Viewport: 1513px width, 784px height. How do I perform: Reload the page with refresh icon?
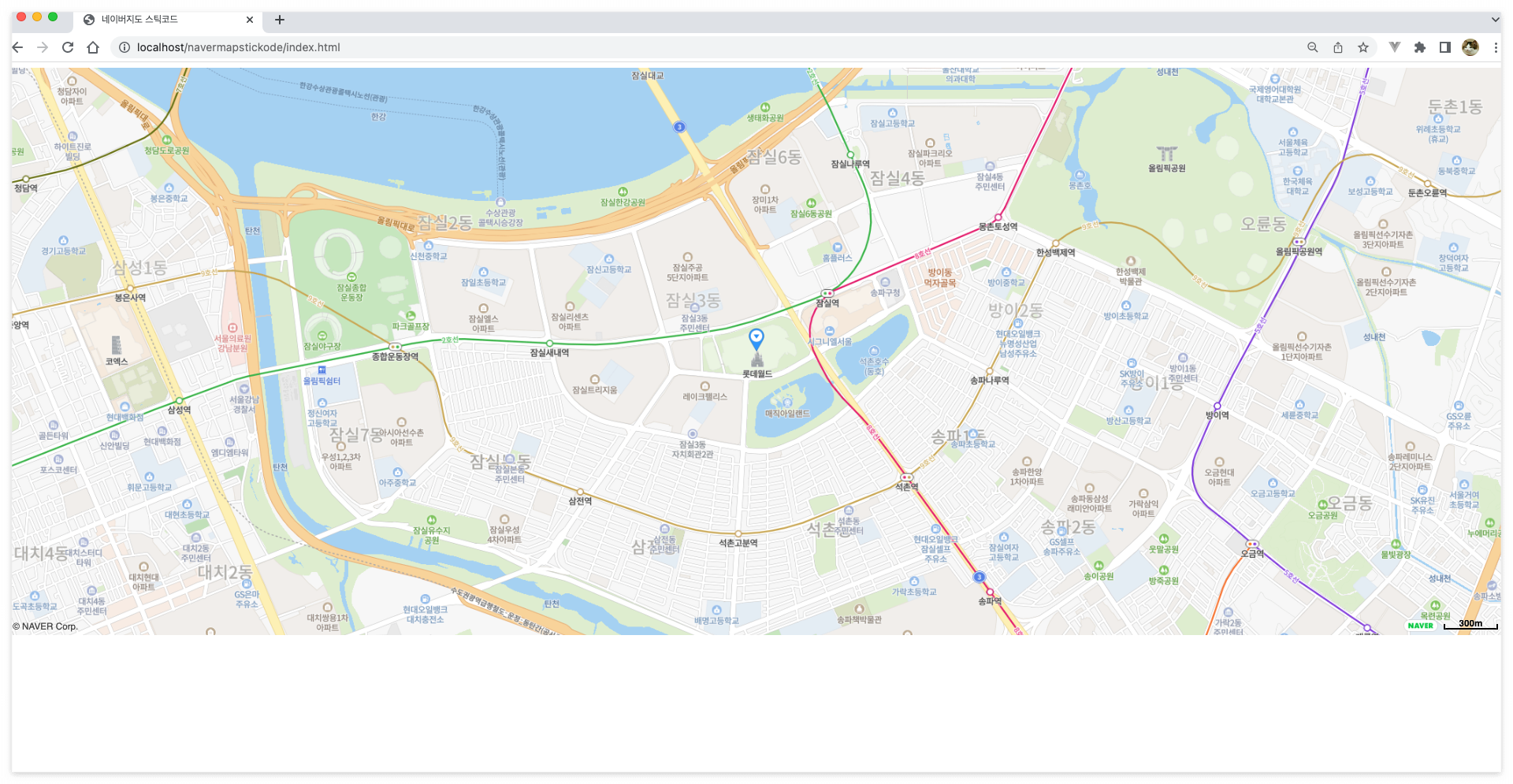[68, 47]
